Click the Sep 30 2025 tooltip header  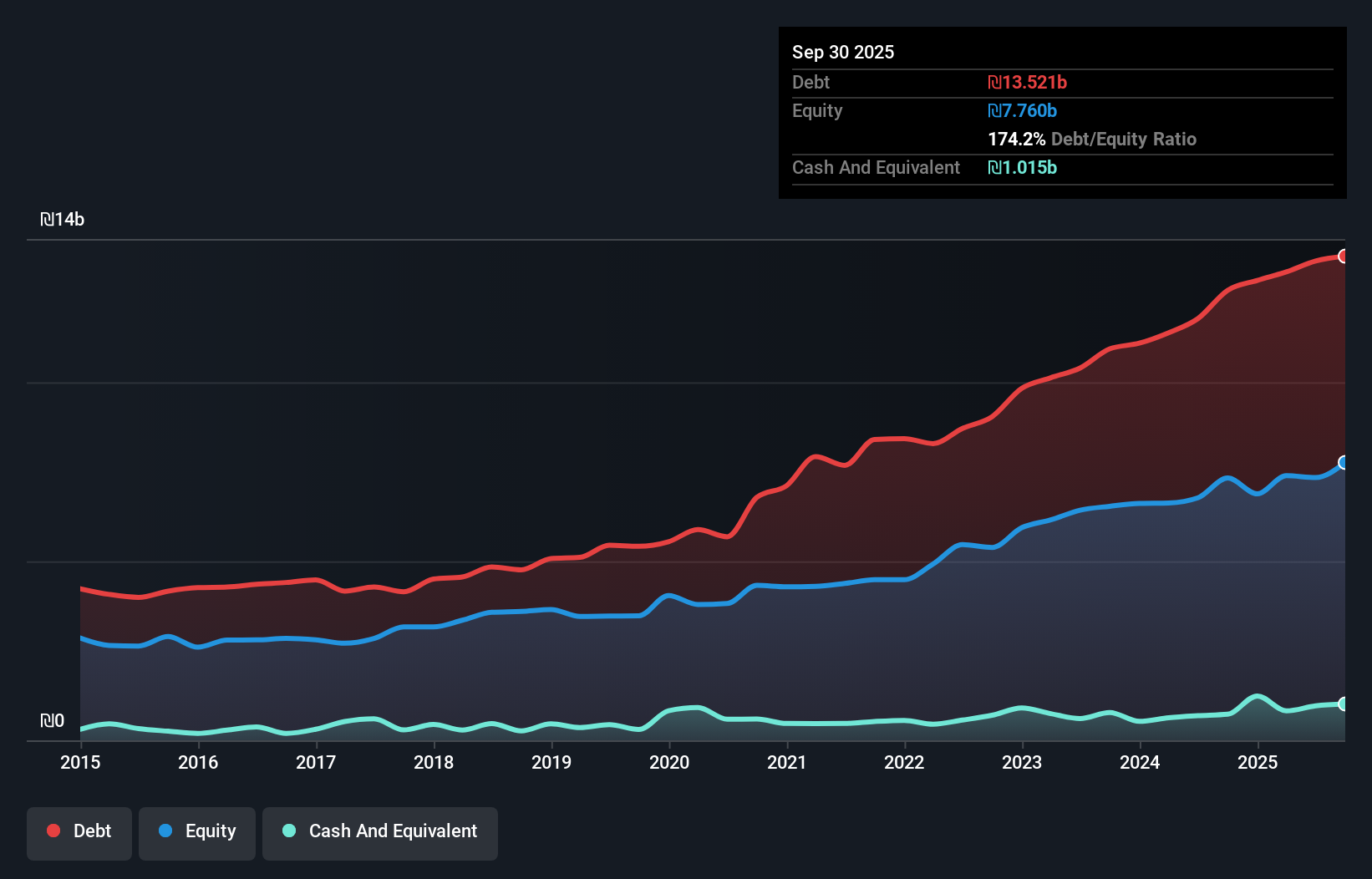pyautogui.click(x=844, y=52)
